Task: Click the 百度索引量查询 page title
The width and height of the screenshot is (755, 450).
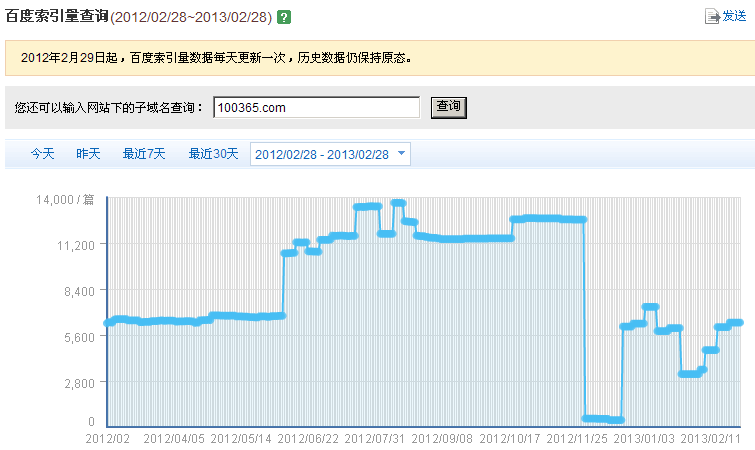Action: point(56,16)
